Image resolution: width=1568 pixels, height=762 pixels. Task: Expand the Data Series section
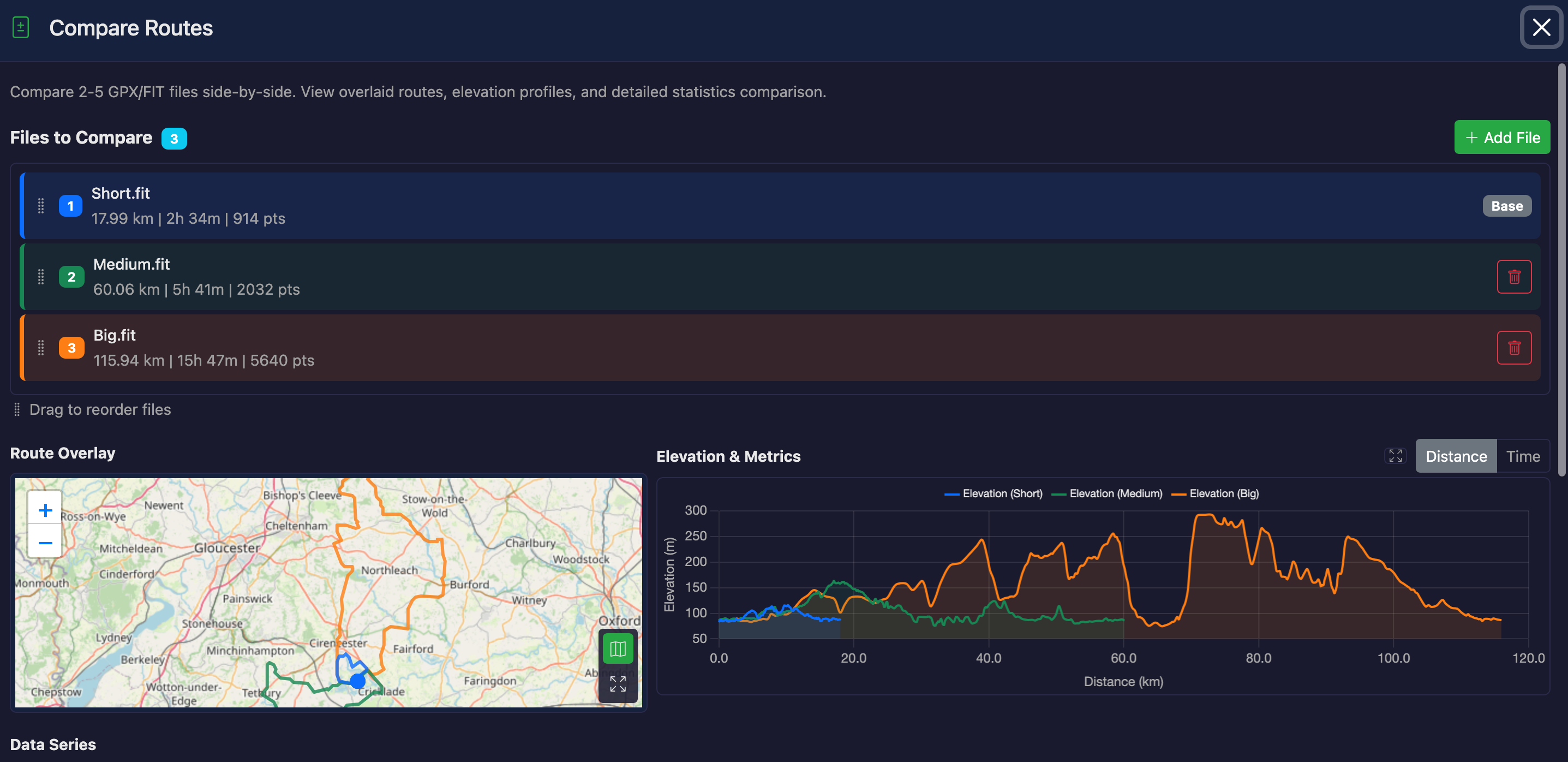coord(52,745)
